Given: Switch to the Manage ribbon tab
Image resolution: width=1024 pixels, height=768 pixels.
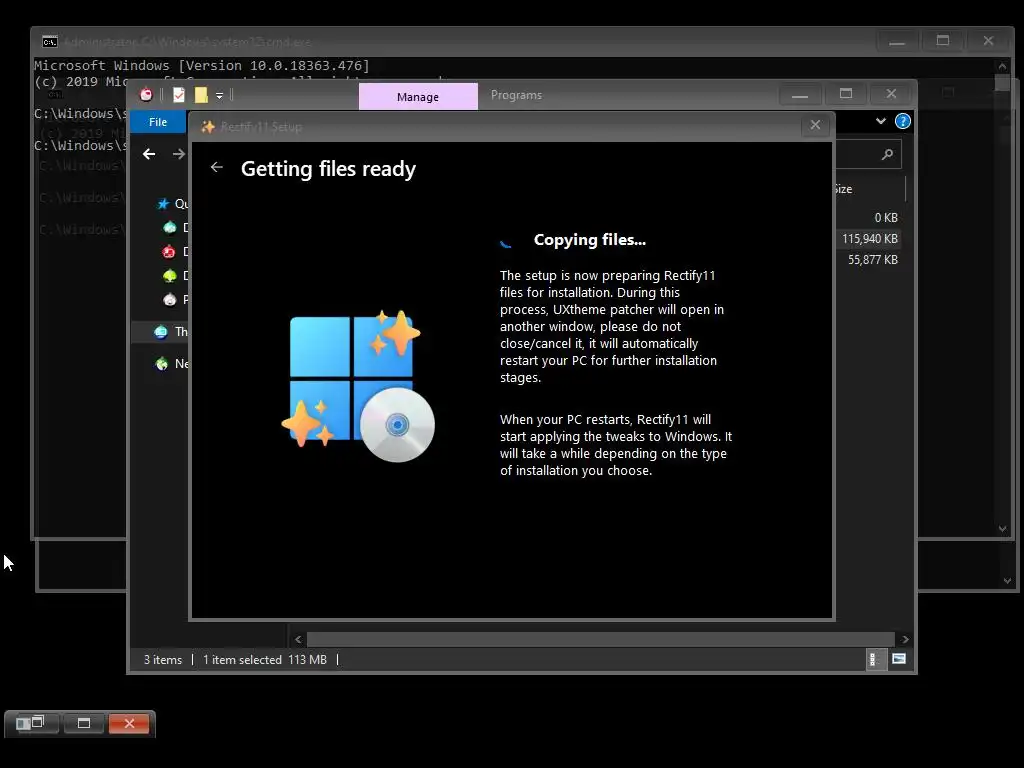Looking at the screenshot, I should (418, 97).
